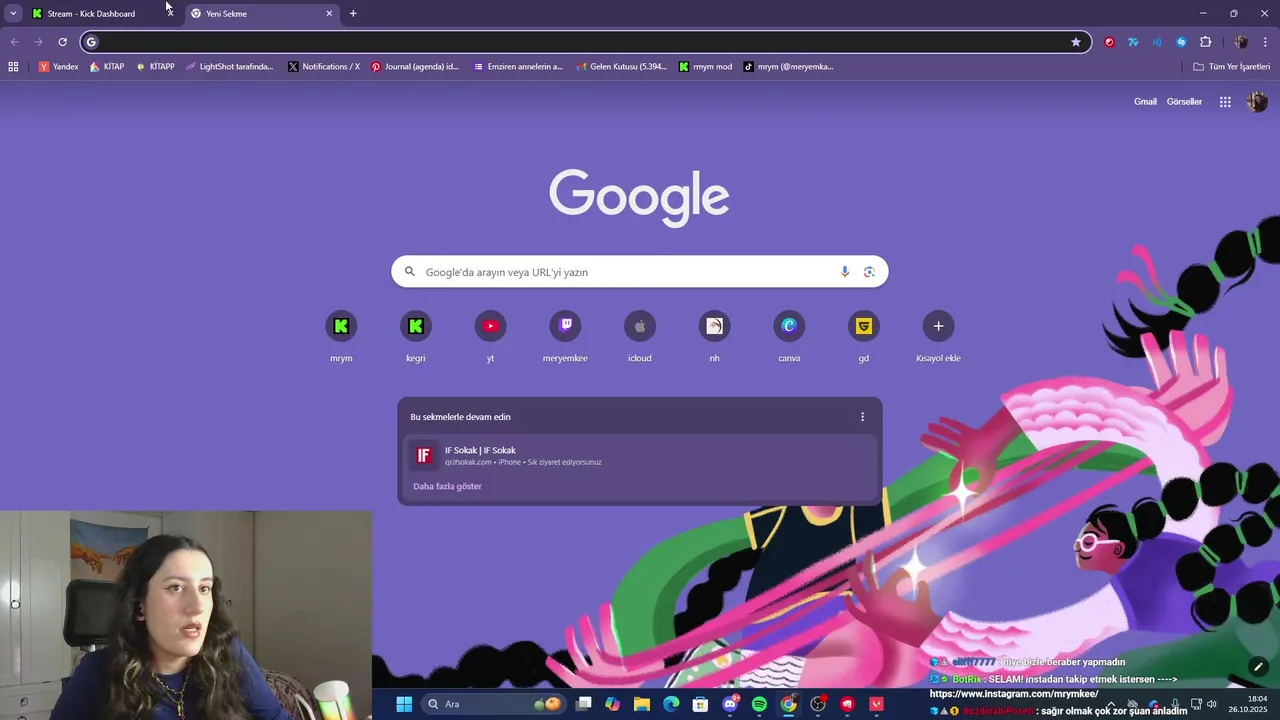Open the Emziren annelerin bookmark
The image size is (1280, 720).
coord(518,67)
